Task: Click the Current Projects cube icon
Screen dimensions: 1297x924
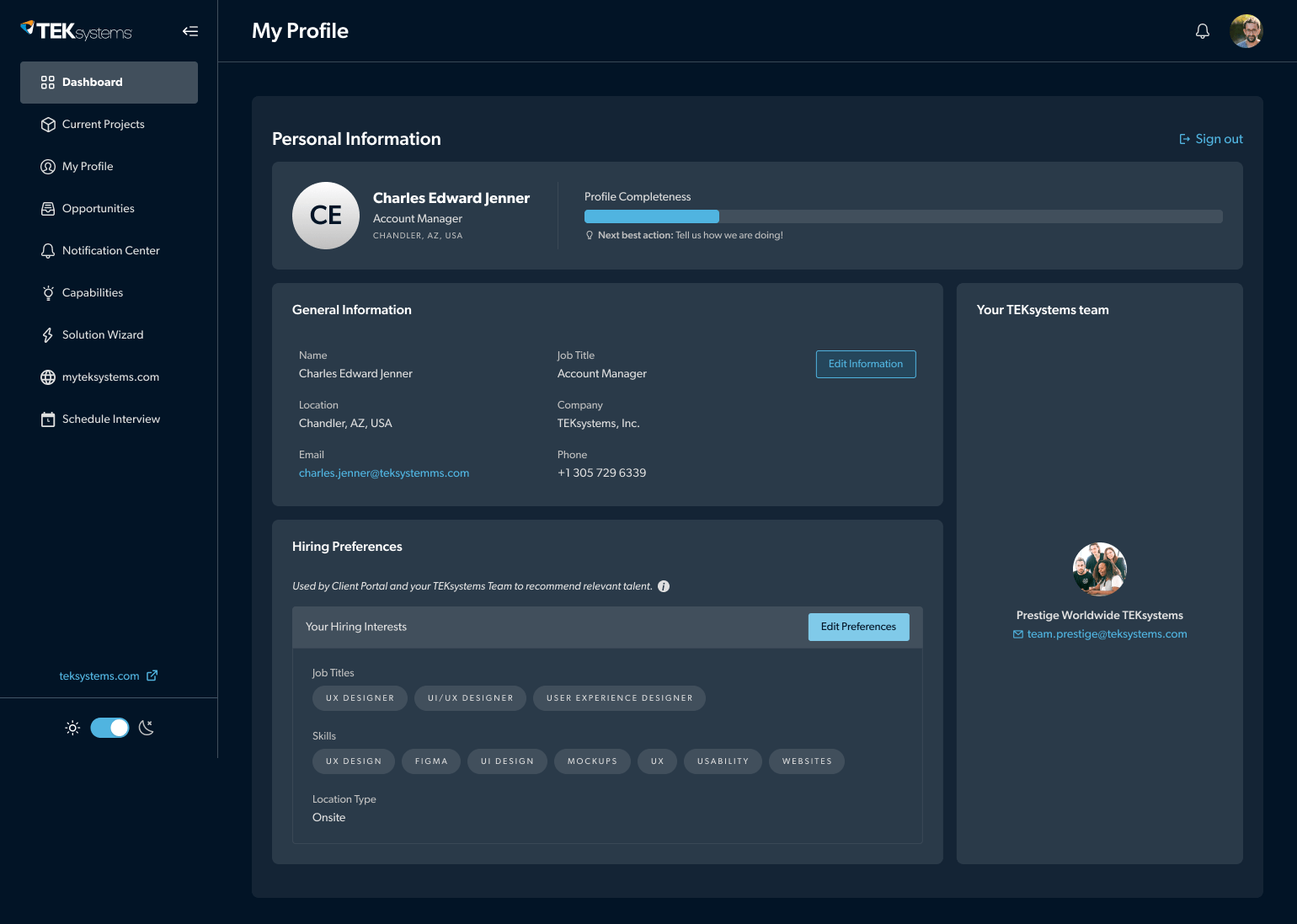Action: coord(48,125)
